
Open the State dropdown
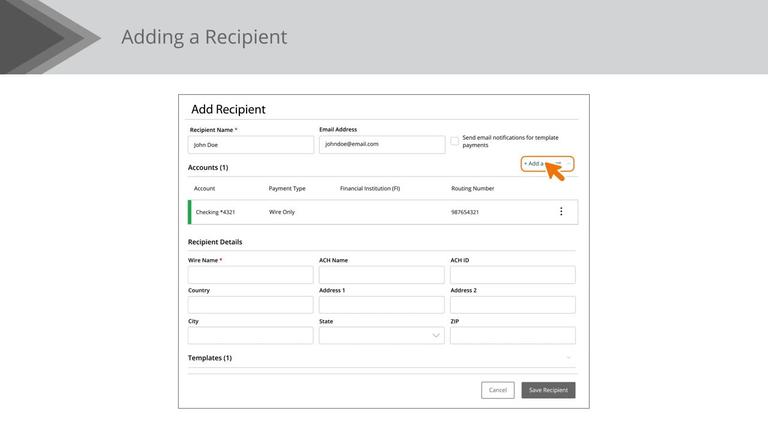(x=381, y=336)
